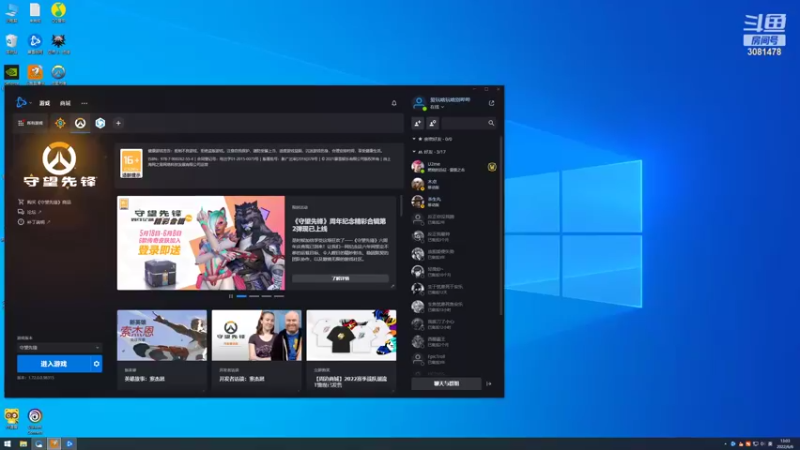Screen dimensions: 800x450
Task: Click the taskbar clock
Action: click(x=785, y=444)
